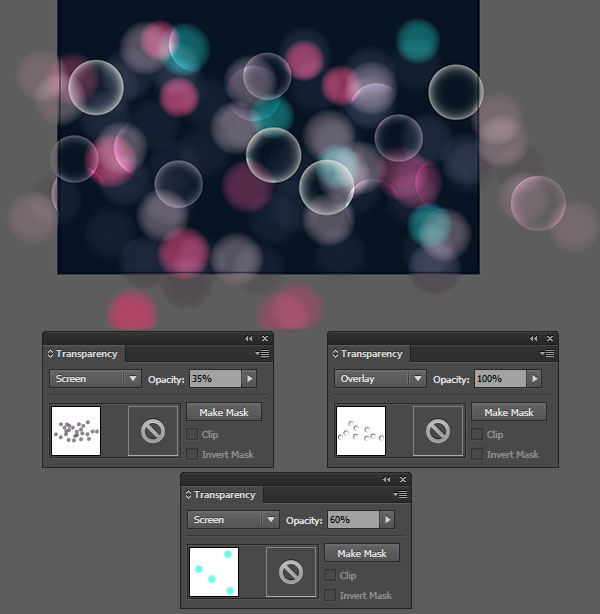The width and height of the screenshot is (600, 614).
Task: Click empty mask thumbnail in Overlay panel
Action: click(x=438, y=431)
